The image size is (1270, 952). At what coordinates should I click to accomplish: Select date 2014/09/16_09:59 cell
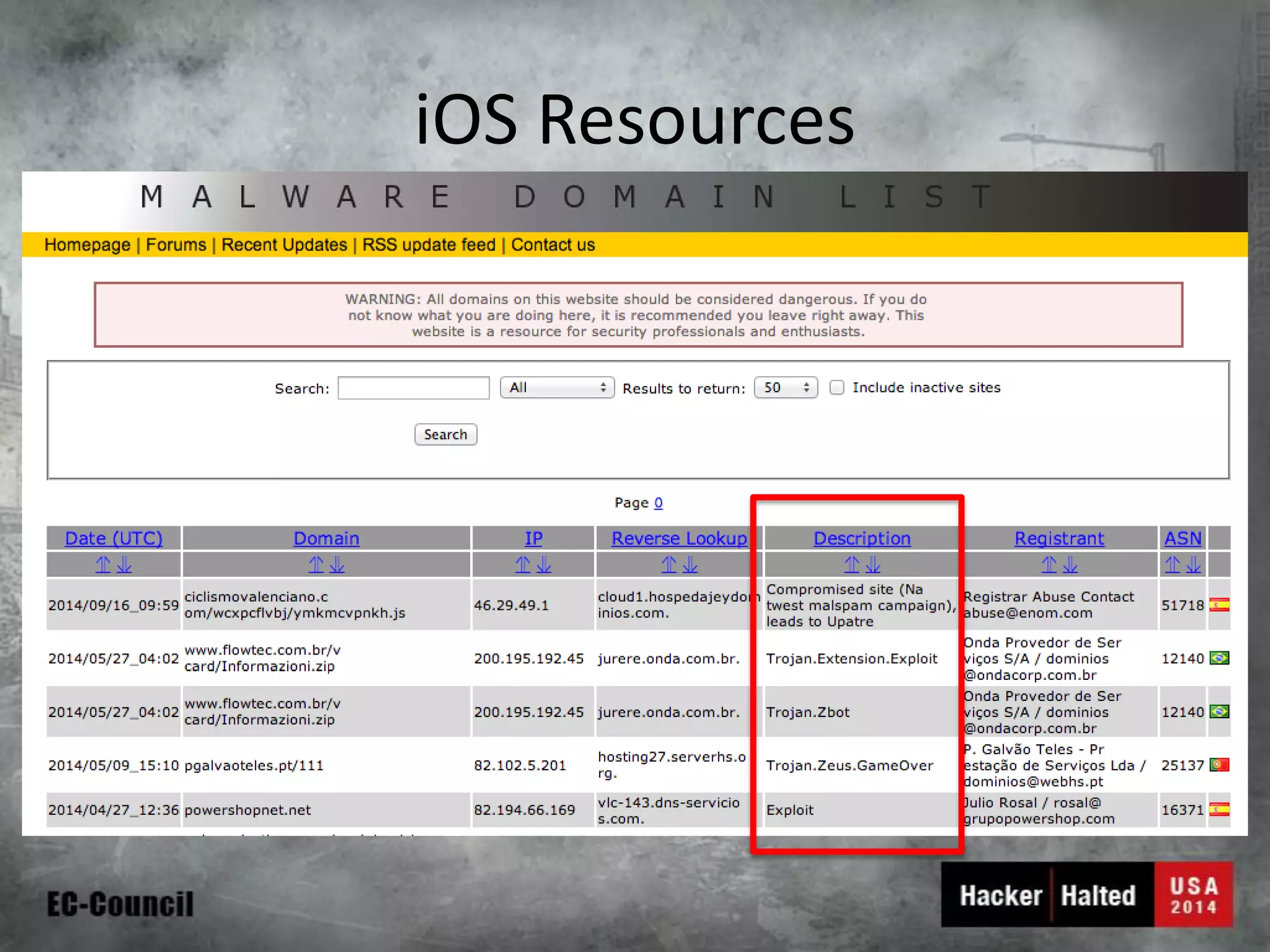pyautogui.click(x=113, y=605)
